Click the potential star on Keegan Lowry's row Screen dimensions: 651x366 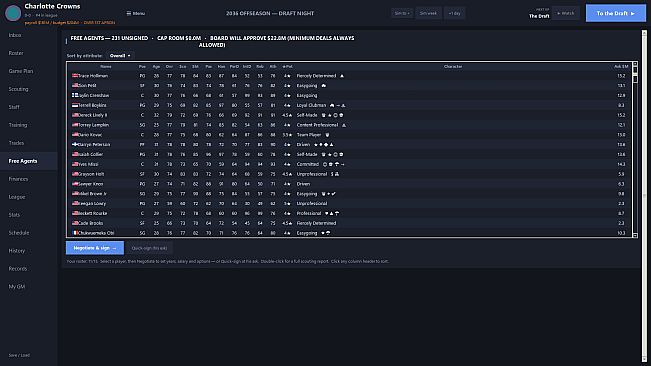[289, 203]
